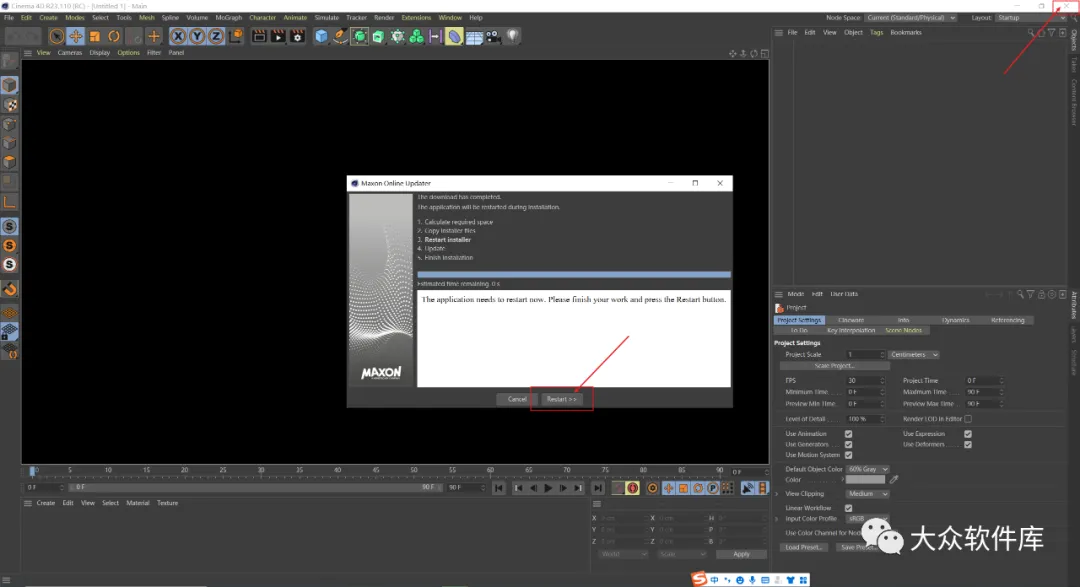The image size is (1080, 587).
Task: Select the Rotate tool icon
Action: click(x=114, y=36)
